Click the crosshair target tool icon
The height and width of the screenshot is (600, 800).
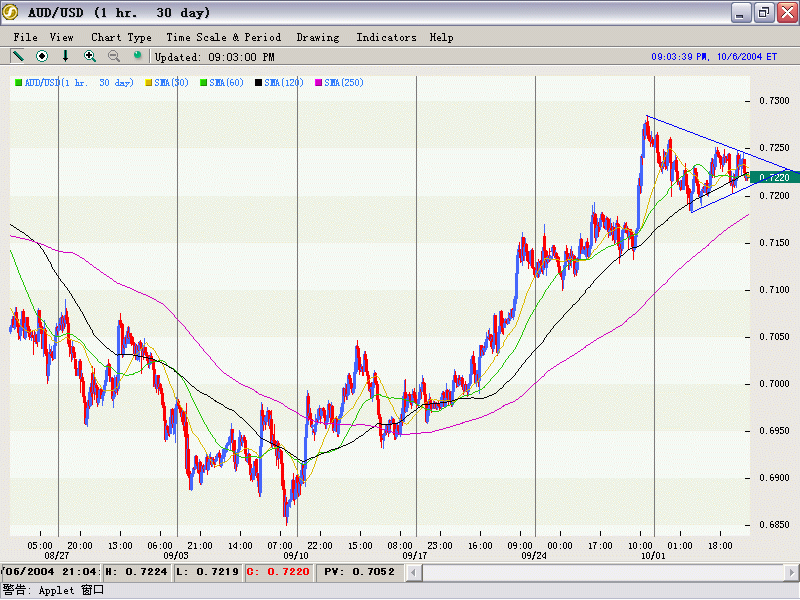42,56
